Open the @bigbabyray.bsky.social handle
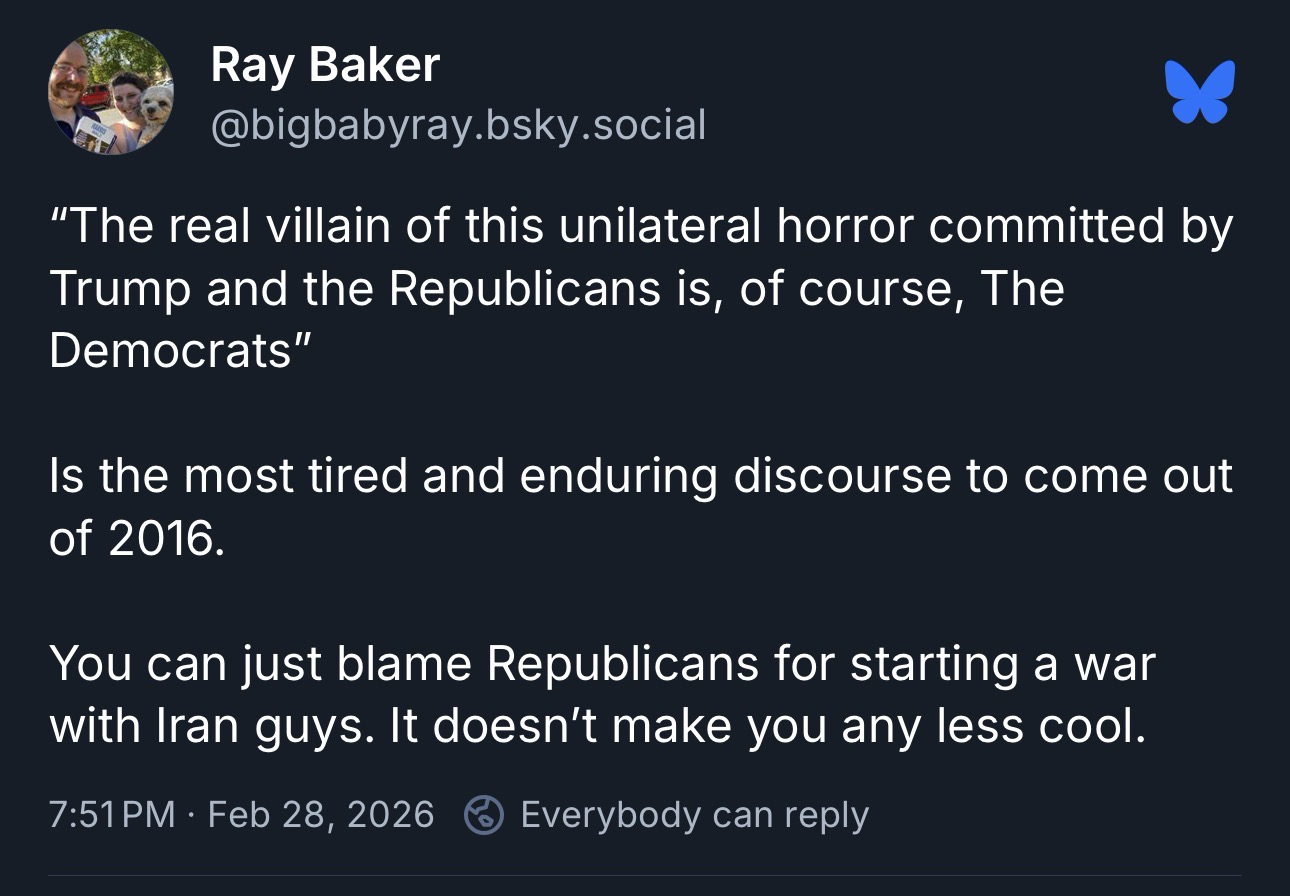The width and height of the screenshot is (1290, 896). pyautogui.click(x=458, y=125)
